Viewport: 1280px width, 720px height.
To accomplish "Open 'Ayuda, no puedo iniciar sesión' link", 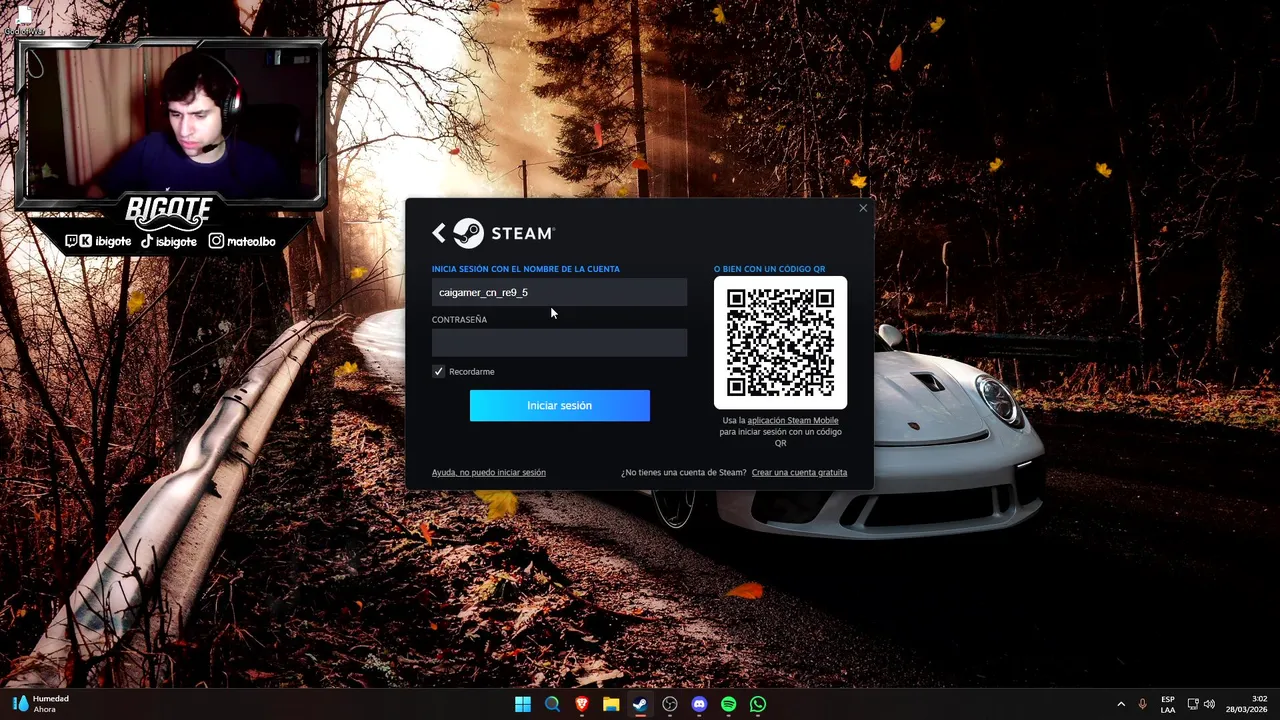I will (489, 472).
